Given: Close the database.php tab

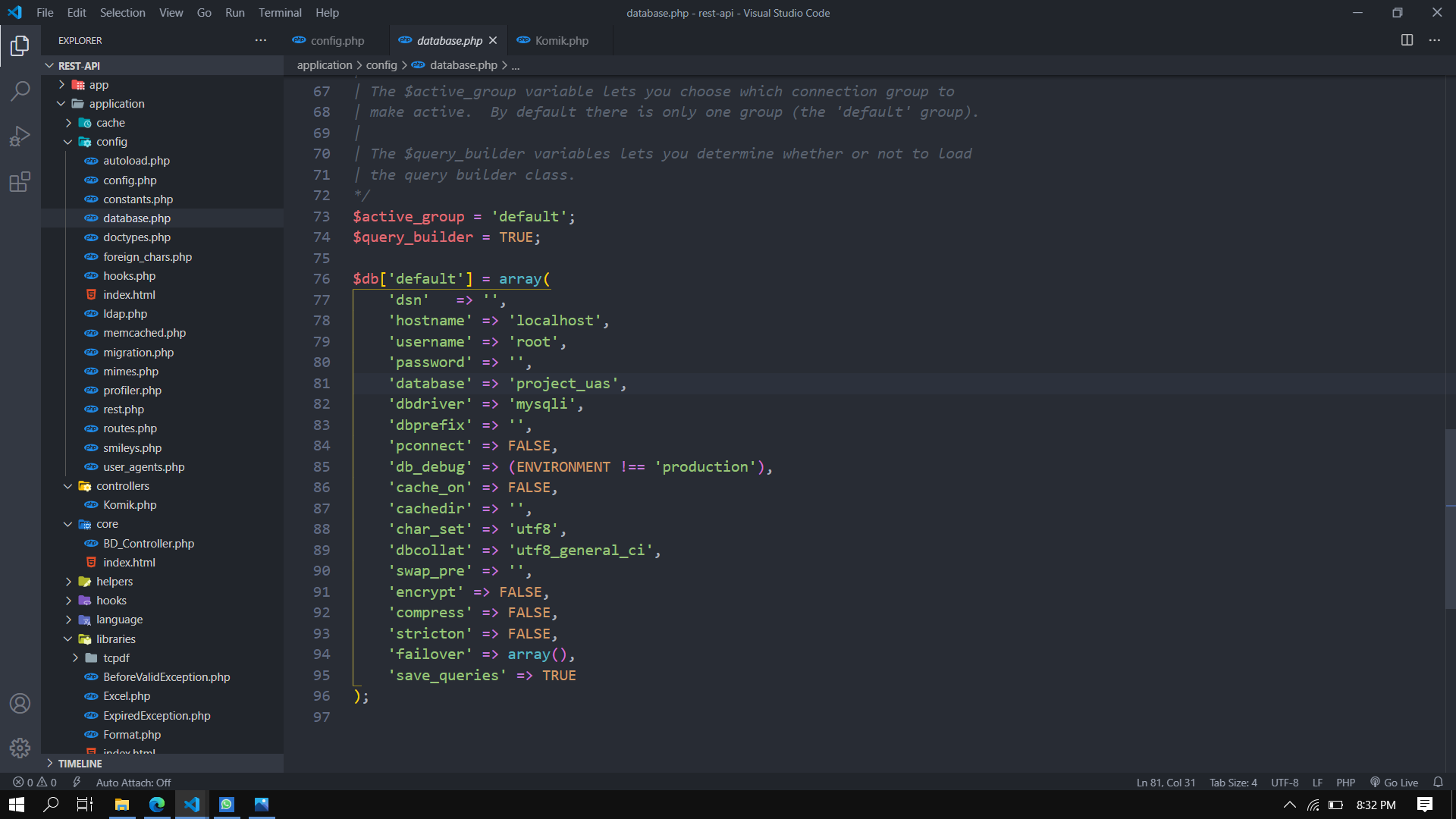Looking at the screenshot, I should pos(493,41).
